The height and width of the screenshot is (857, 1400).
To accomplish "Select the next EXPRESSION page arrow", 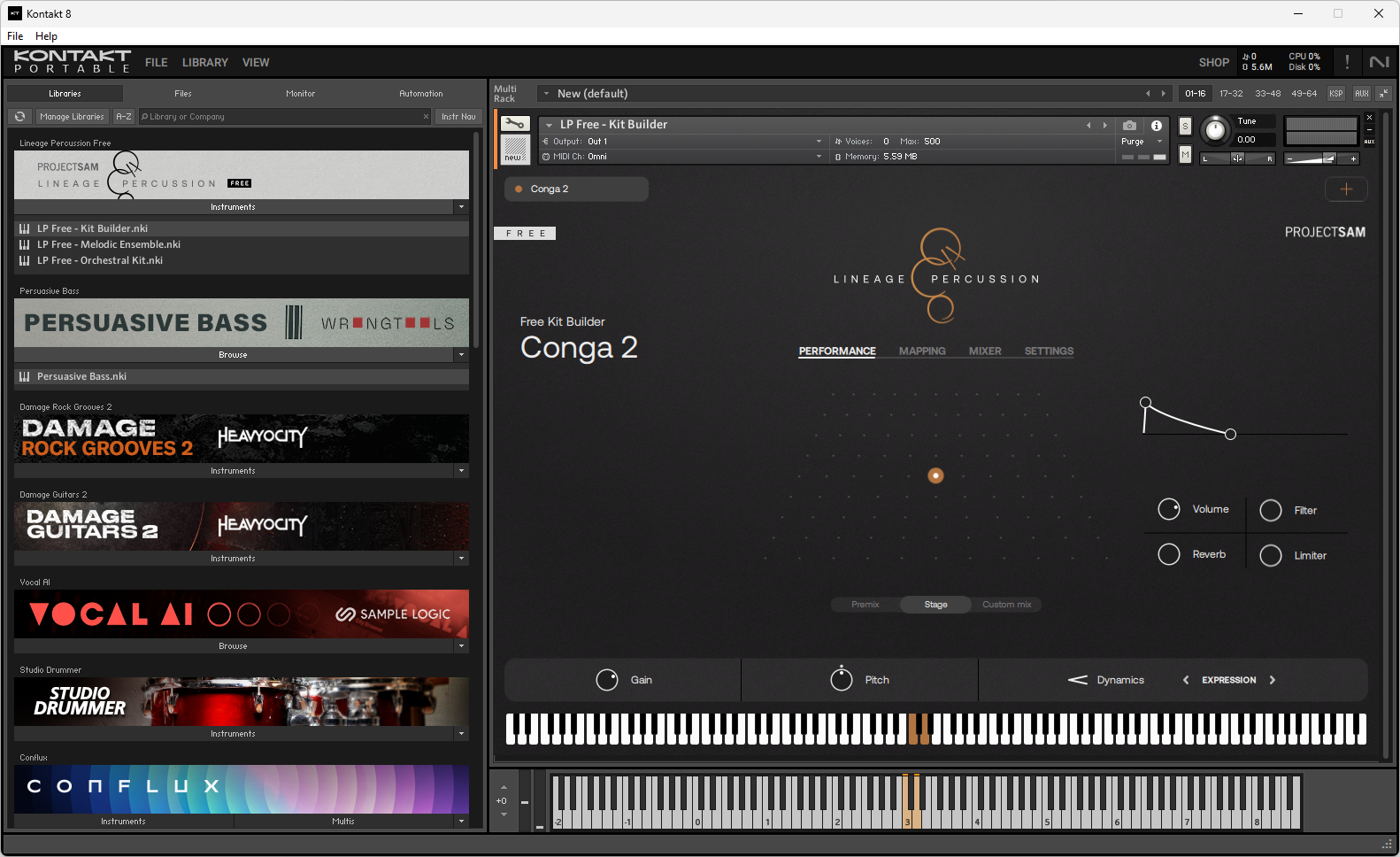I will (x=1273, y=680).
